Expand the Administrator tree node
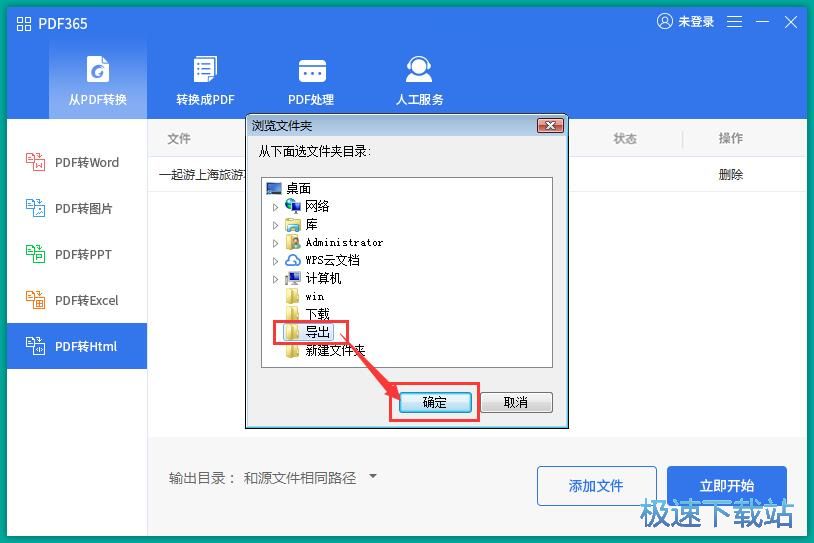Viewport: 814px width, 543px height. 275,243
